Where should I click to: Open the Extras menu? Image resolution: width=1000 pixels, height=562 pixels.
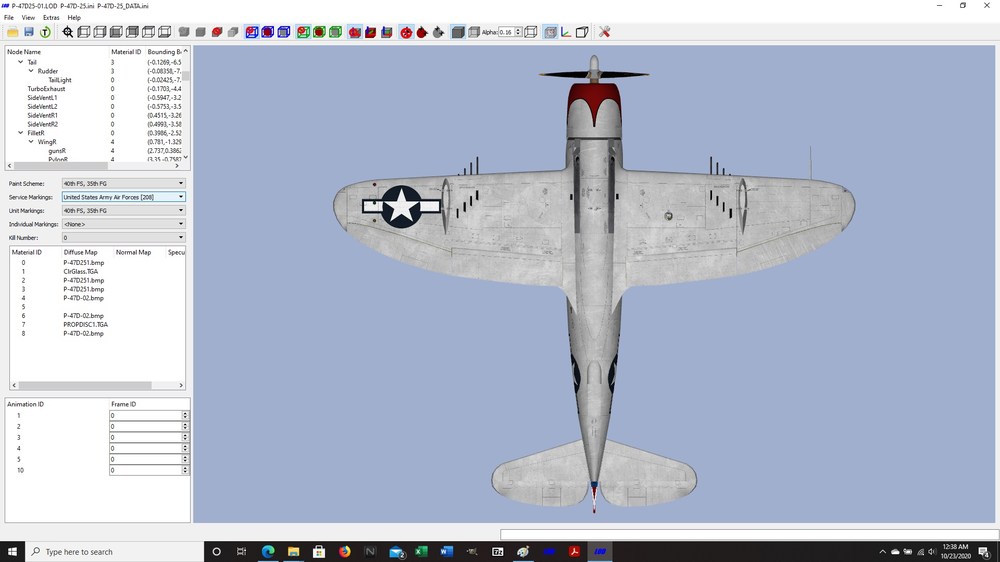[x=51, y=18]
